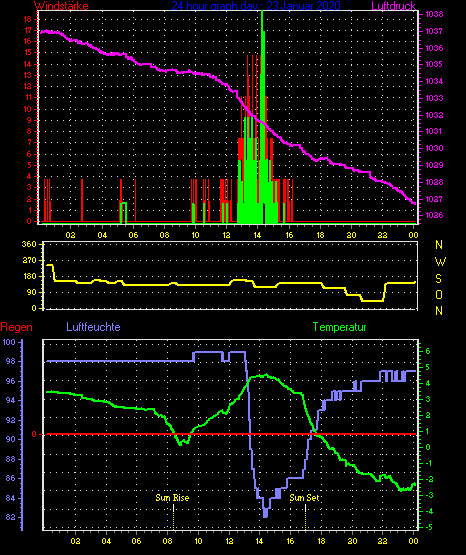
Task: Select hour label 18 below the temperature graph
Action: coord(321,541)
